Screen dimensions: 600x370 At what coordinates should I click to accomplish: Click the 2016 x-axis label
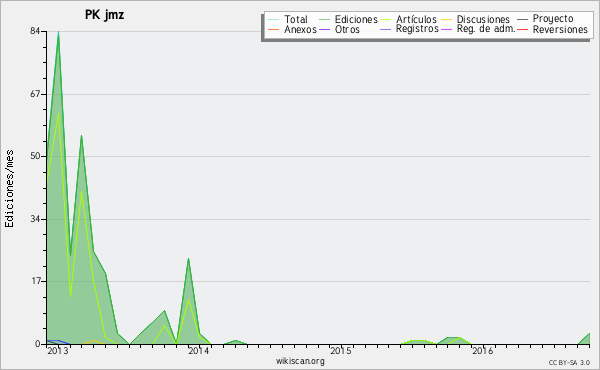[483, 351]
